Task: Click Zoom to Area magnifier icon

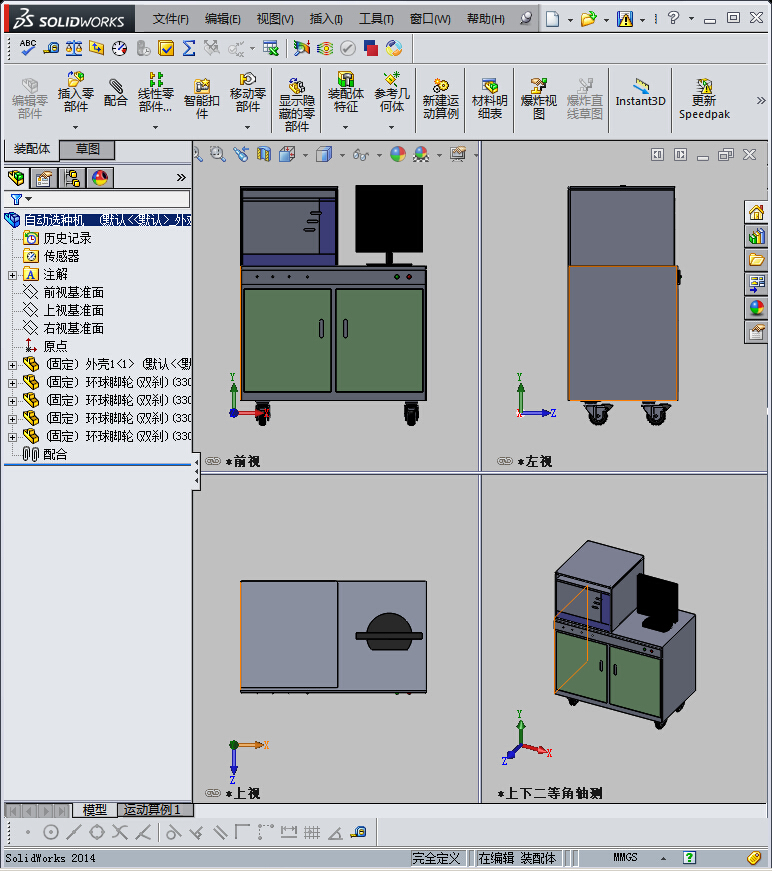Action: (x=217, y=154)
